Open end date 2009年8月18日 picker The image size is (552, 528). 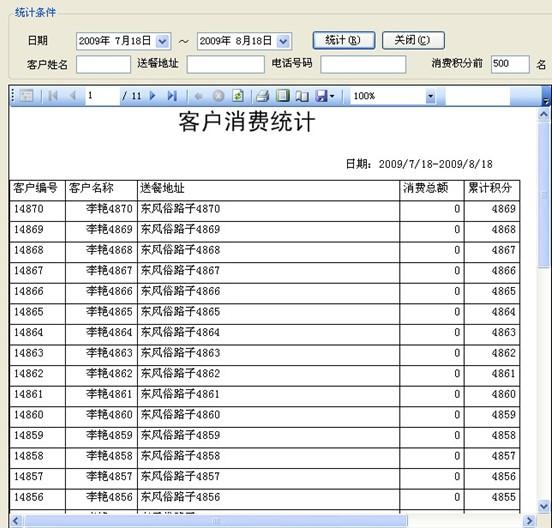283,42
